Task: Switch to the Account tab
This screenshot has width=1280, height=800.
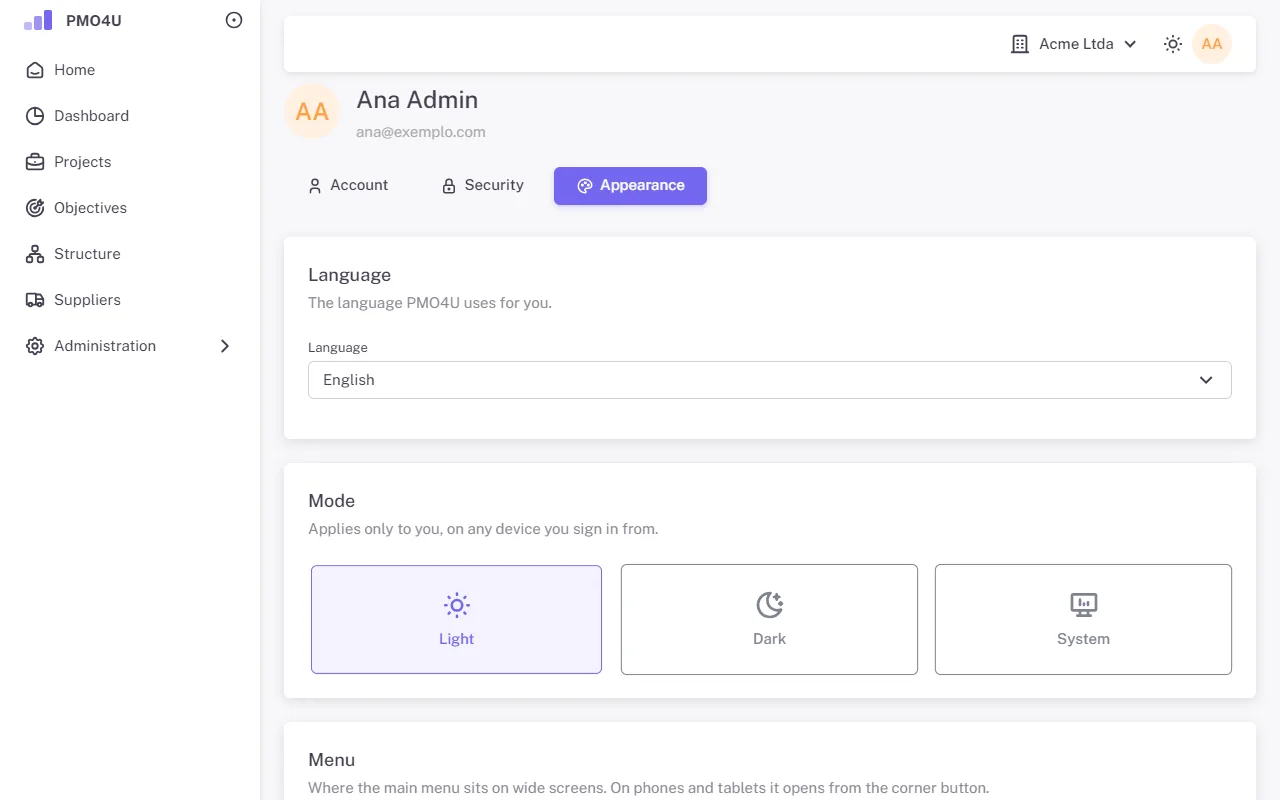Action: click(x=348, y=186)
